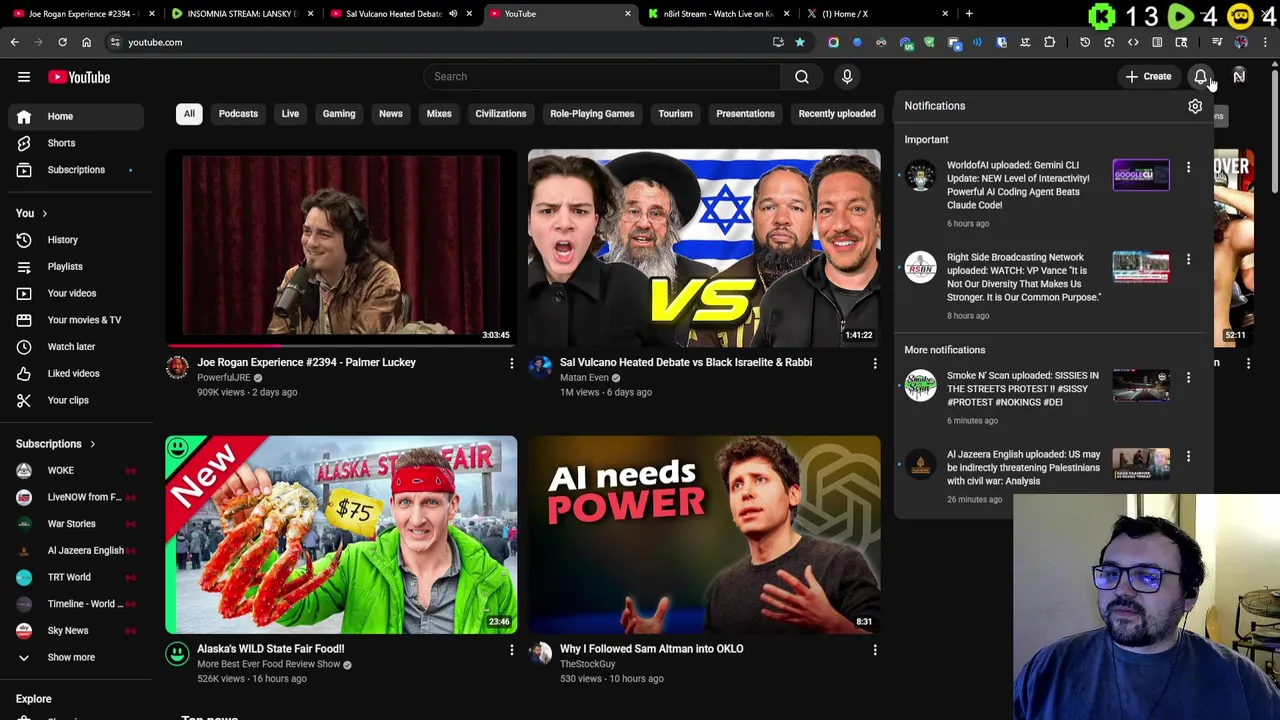Open WOKE channel subscription

point(76,470)
